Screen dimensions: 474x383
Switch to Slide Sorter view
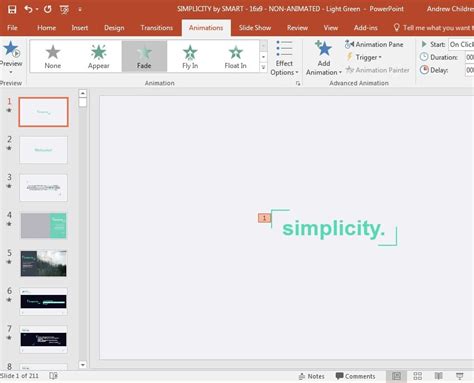(x=418, y=376)
